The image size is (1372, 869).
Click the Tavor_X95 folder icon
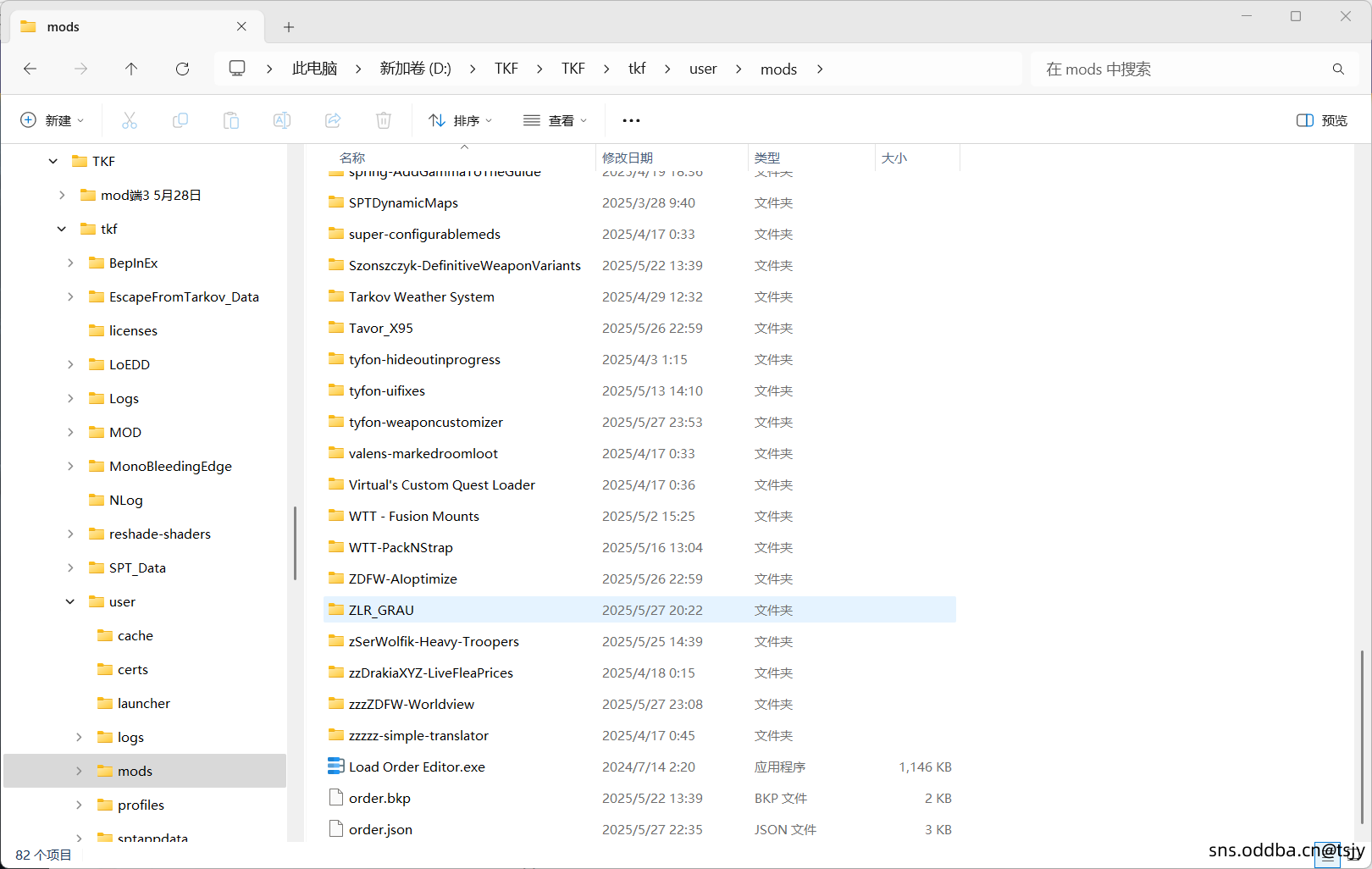pos(336,327)
